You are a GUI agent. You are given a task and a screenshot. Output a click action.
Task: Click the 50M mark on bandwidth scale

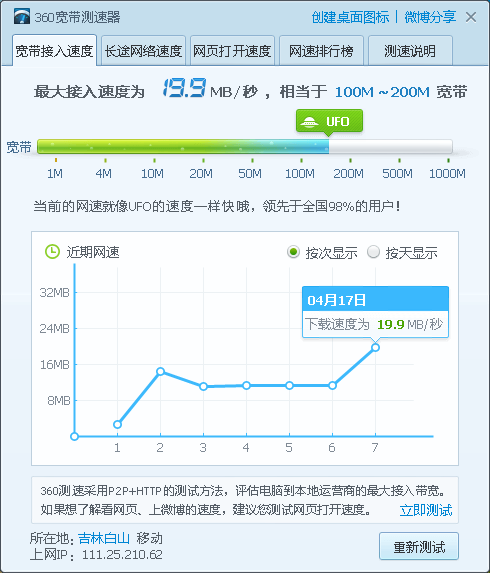click(x=250, y=173)
